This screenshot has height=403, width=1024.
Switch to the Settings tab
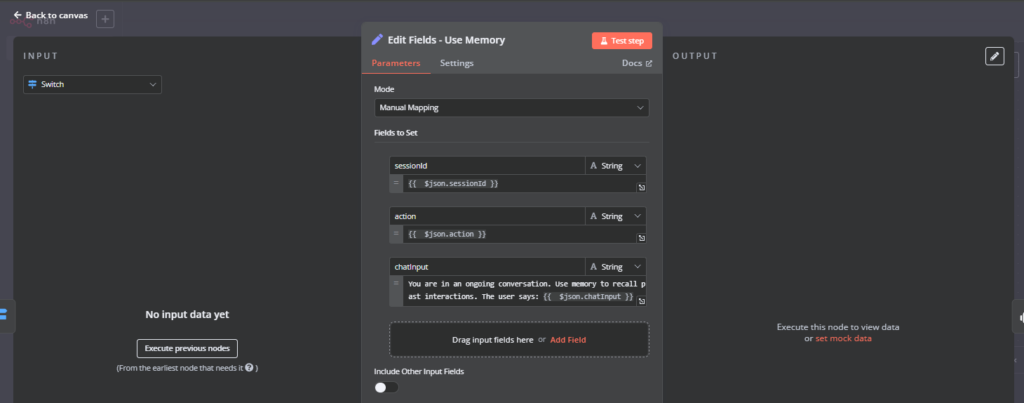coord(457,63)
